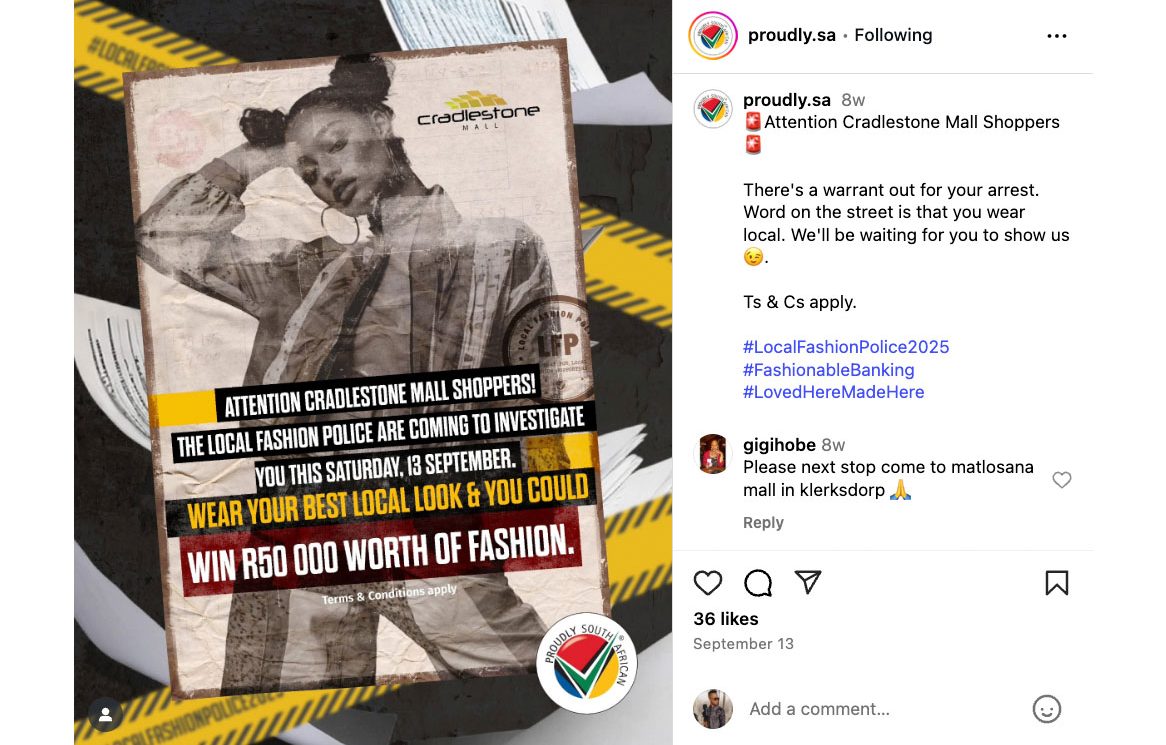
Task: Save post with bookmark icon
Action: (x=1057, y=583)
